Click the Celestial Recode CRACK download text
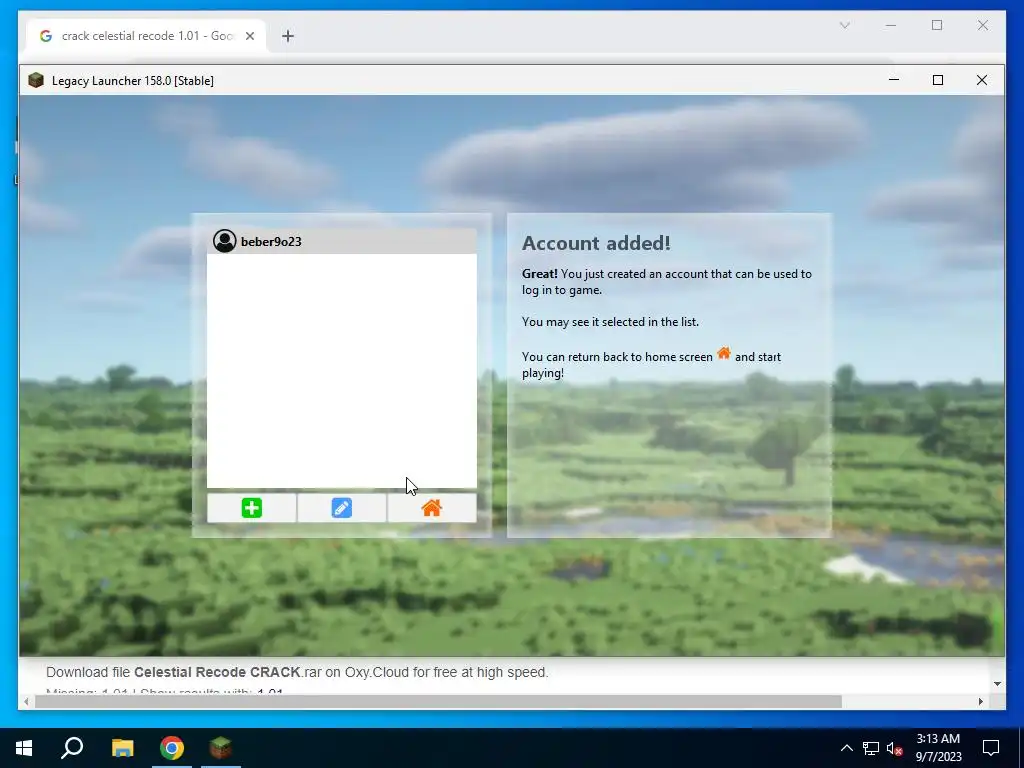 [x=297, y=672]
